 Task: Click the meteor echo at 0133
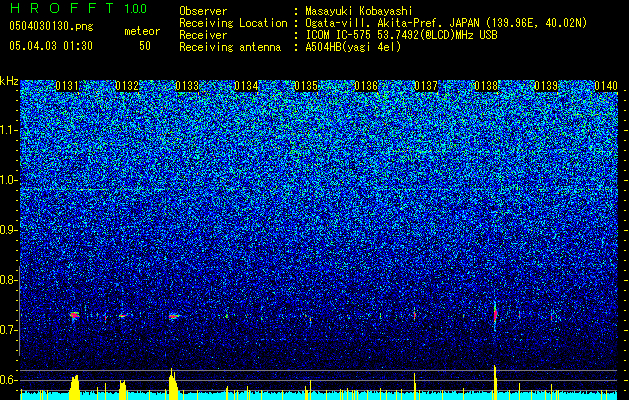(x=174, y=317)
